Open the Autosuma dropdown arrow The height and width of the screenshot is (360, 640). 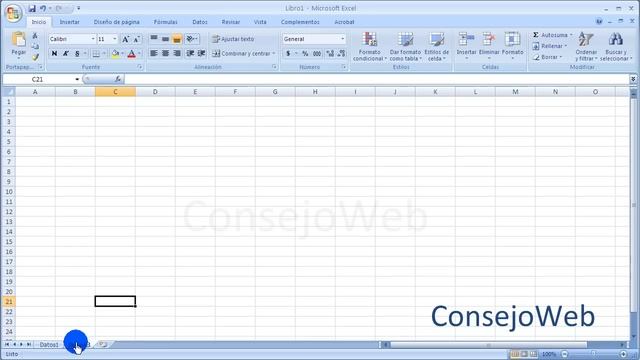tap(571, 35)
